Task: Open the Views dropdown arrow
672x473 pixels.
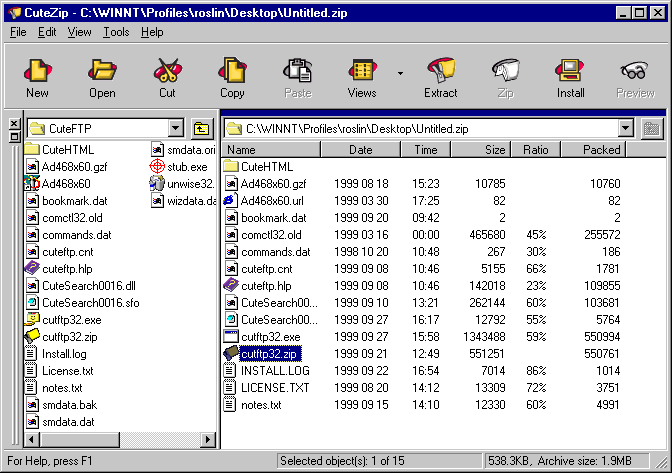Action: point(400,73)
